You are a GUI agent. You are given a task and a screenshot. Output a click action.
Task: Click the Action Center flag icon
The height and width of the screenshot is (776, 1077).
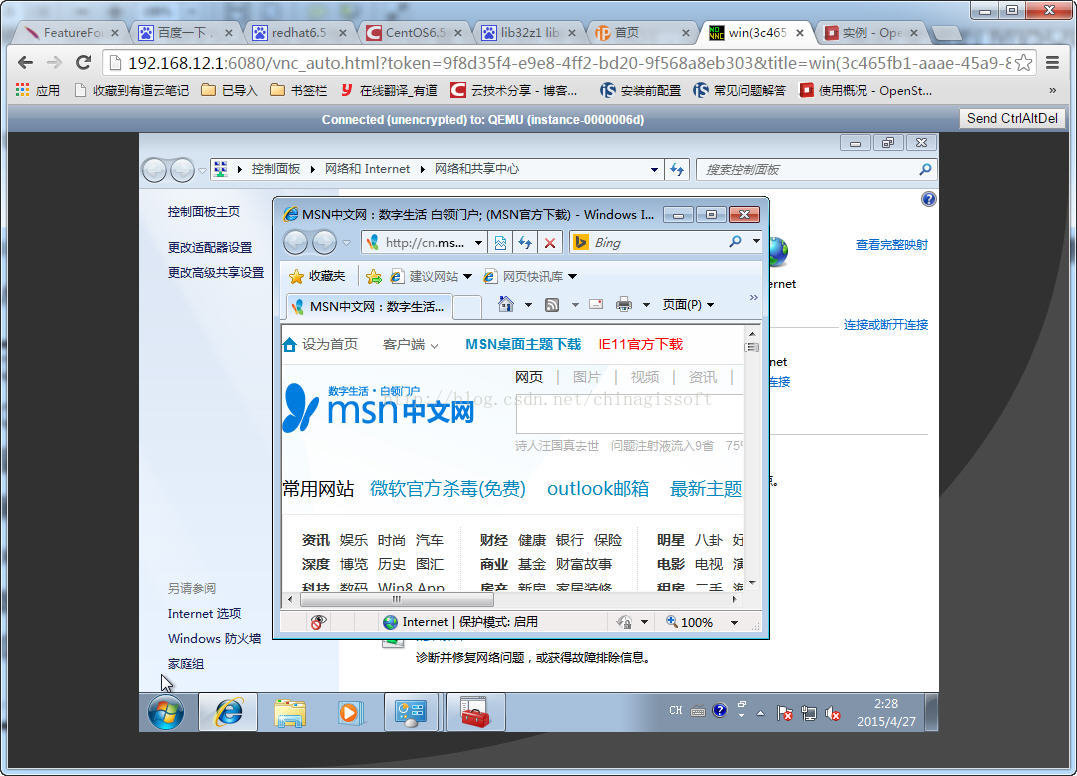click(784, 714)
